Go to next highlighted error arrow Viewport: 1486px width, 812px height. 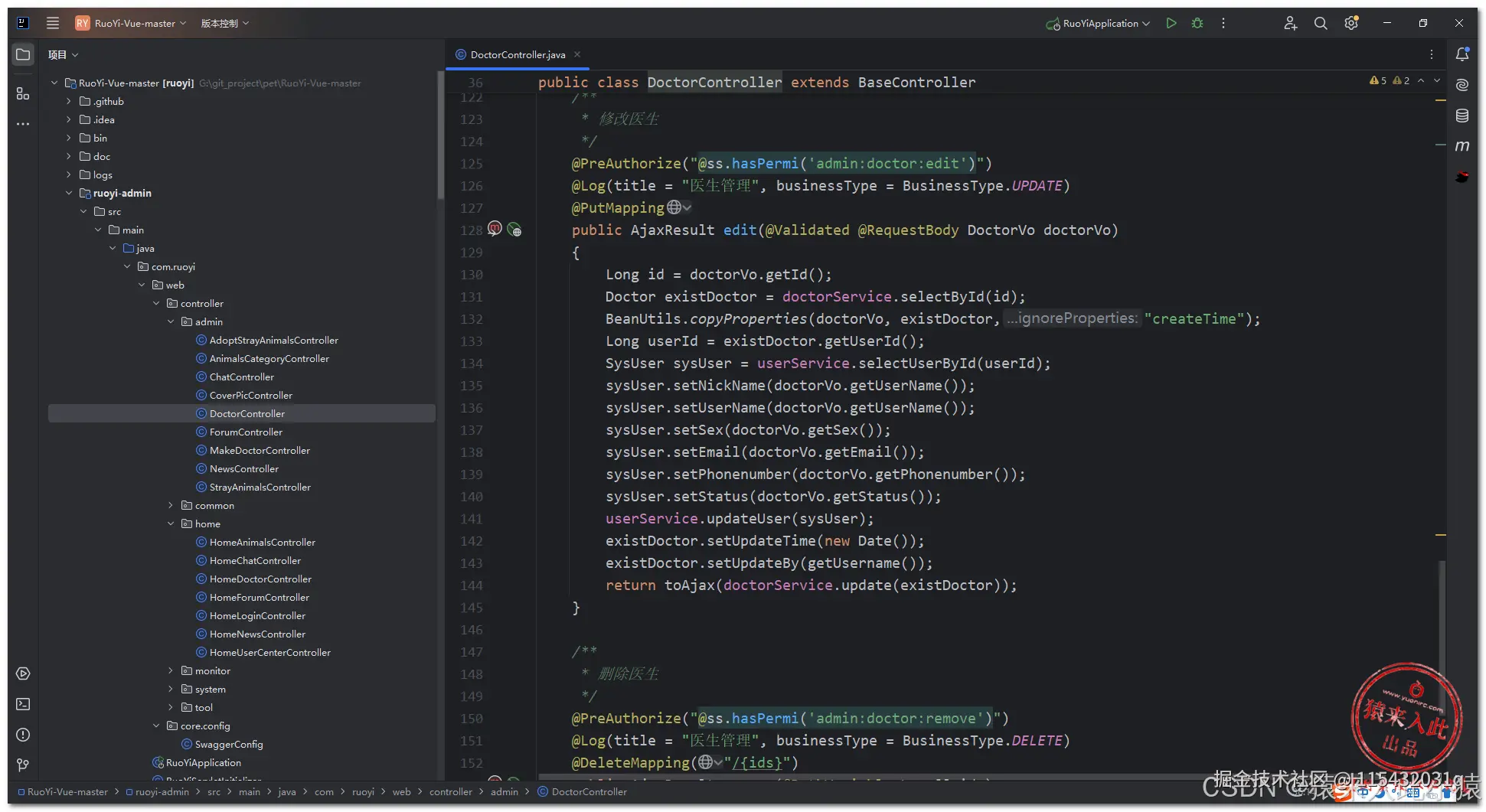click(1437, 80)
